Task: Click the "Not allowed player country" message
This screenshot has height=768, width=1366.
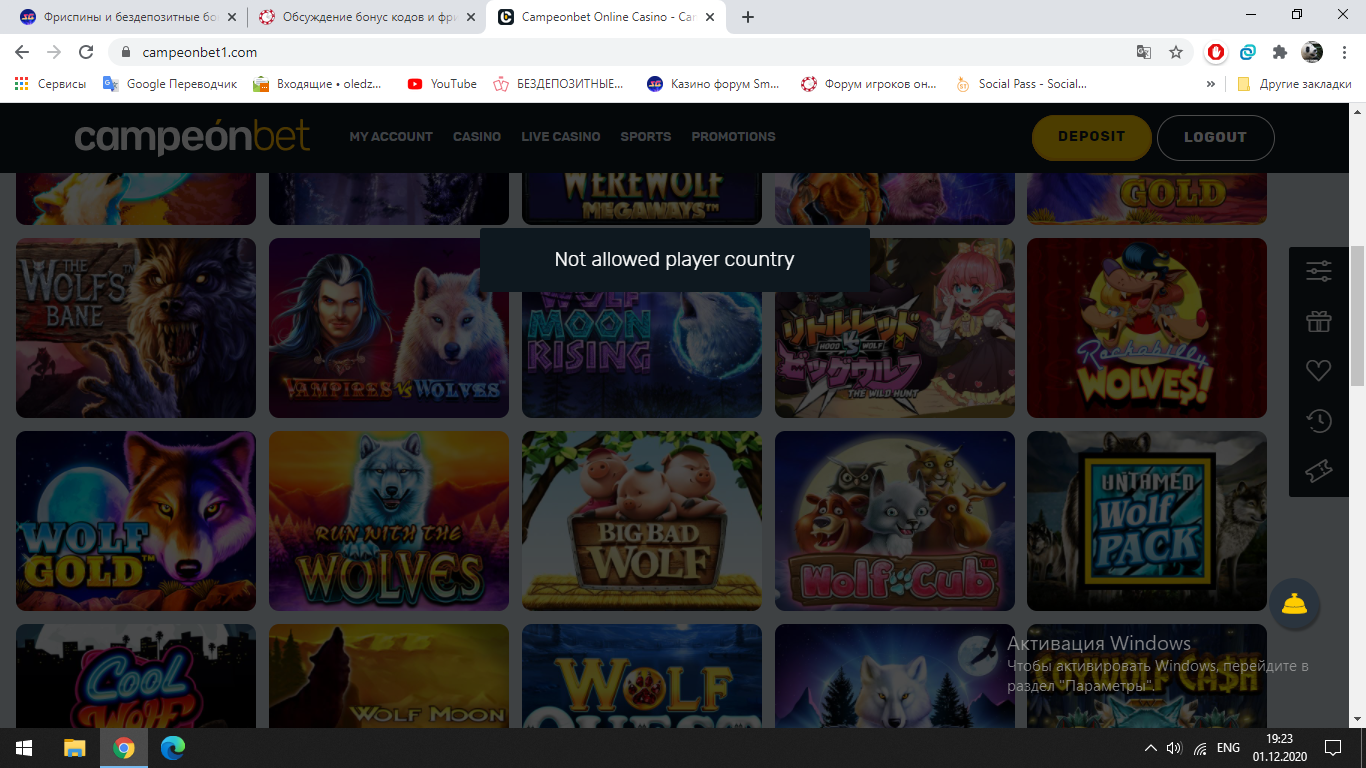Action: 675,260
